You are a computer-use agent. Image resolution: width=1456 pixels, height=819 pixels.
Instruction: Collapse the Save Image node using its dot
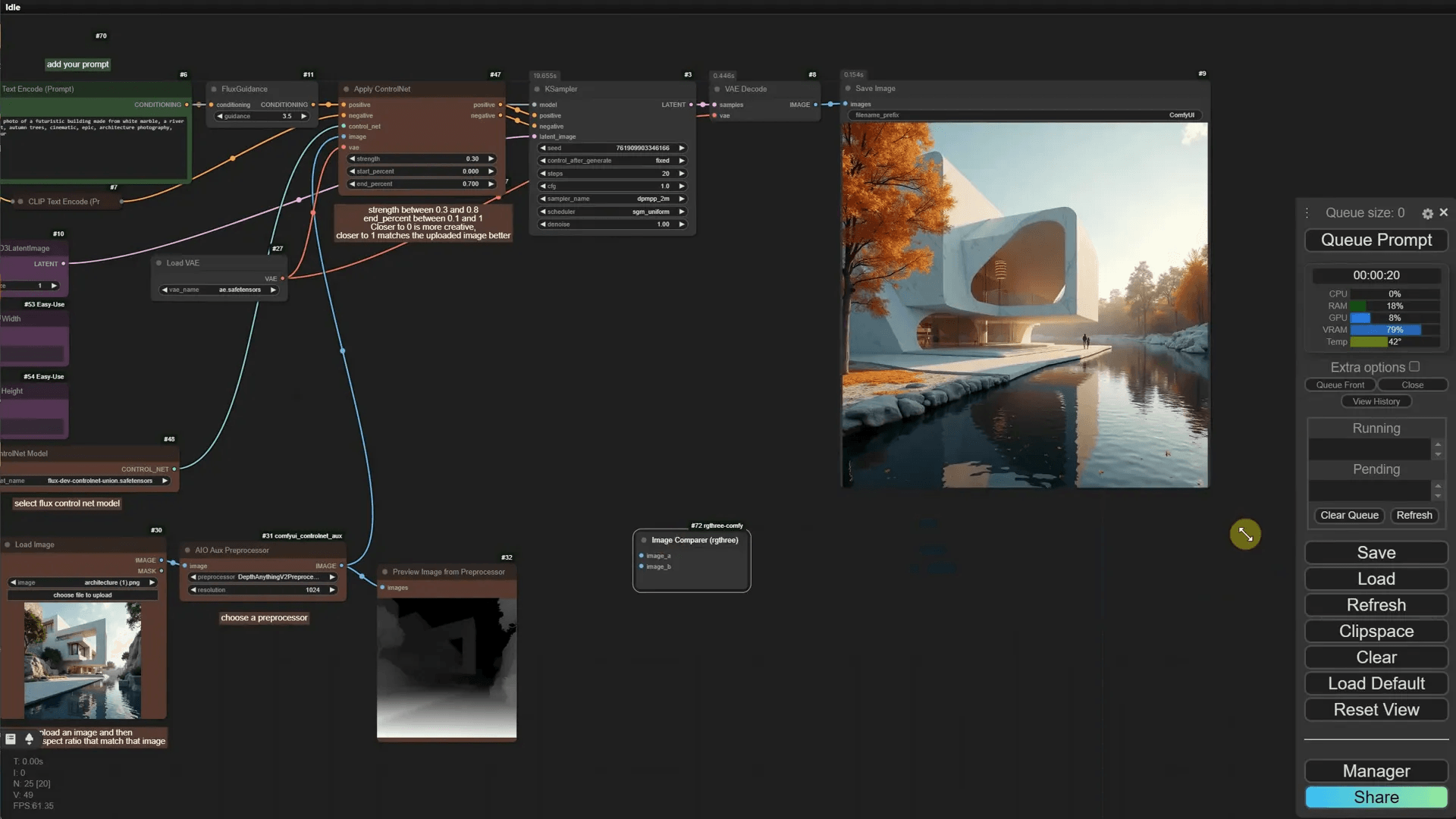click(848, 89)
